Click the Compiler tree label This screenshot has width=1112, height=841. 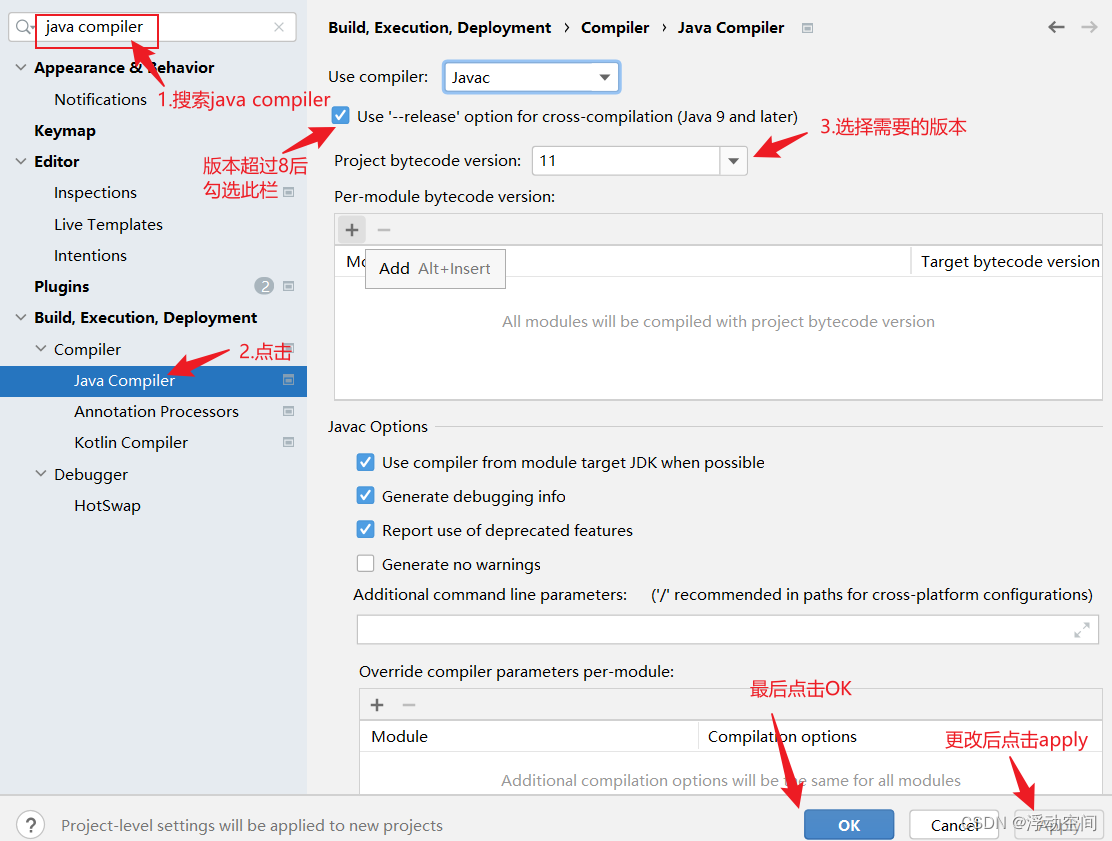click(x=87, y=350)
